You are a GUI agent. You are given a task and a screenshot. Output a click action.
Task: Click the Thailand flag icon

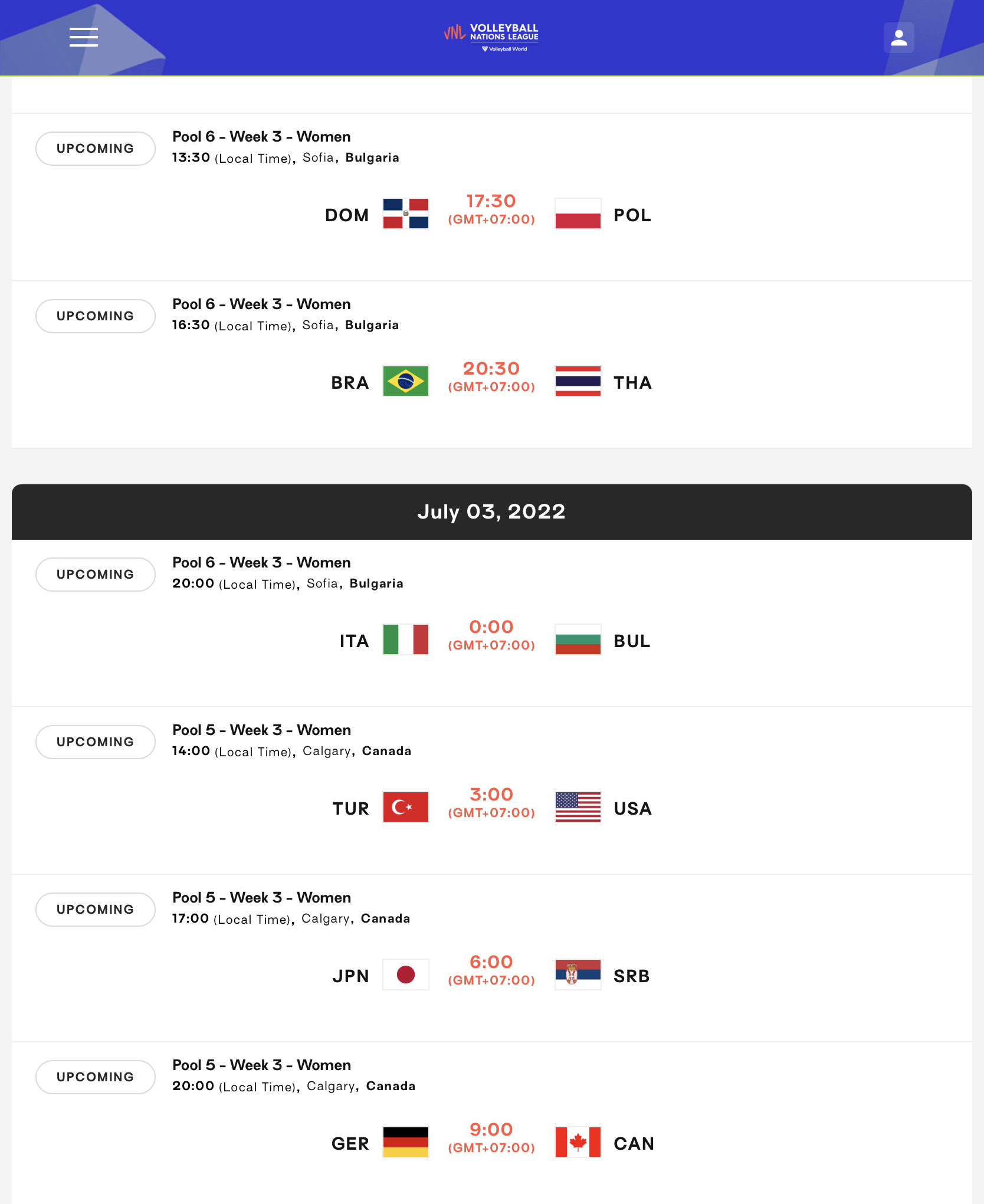(578, 381)
